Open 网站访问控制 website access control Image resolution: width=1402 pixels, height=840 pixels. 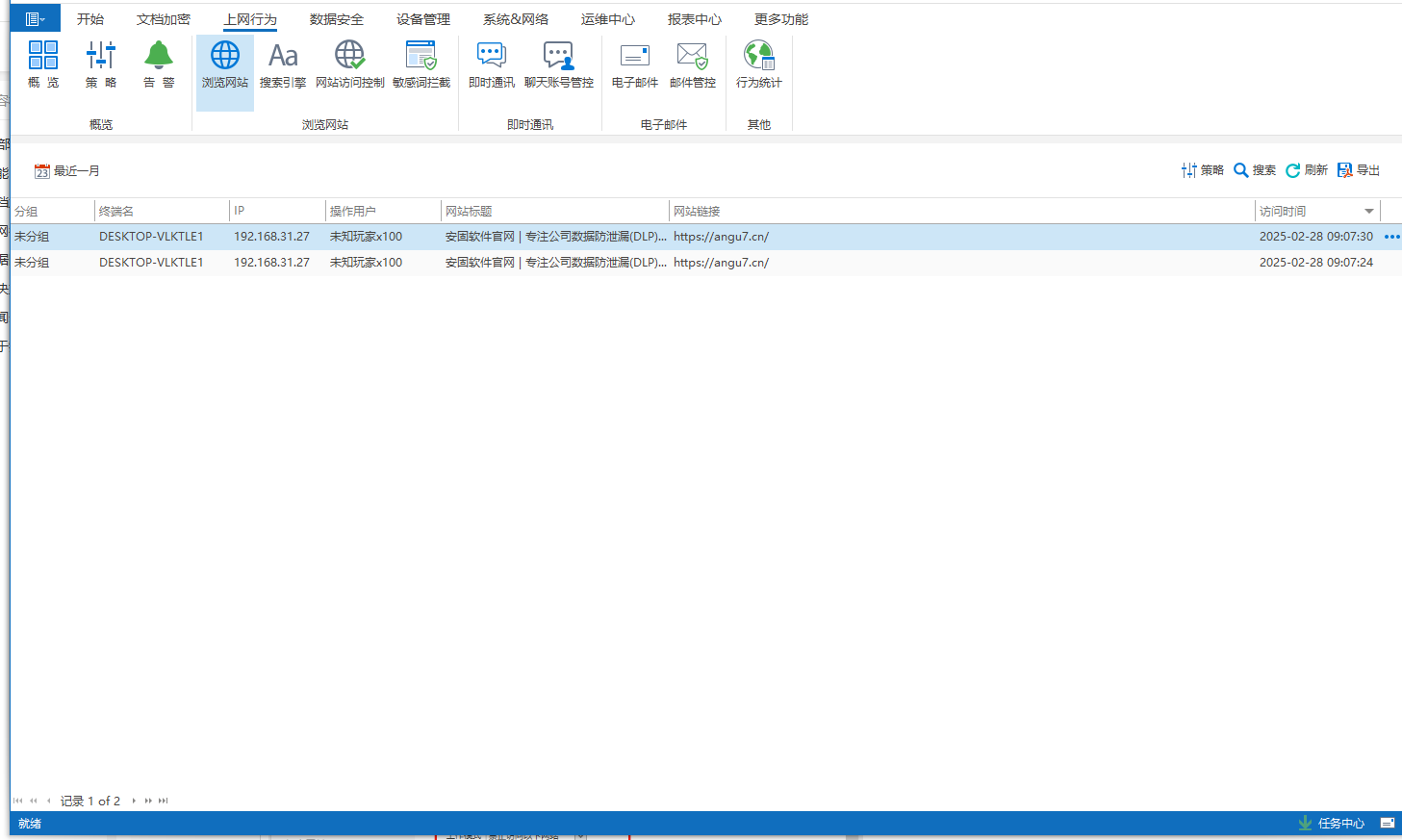[x=349, y=64]
